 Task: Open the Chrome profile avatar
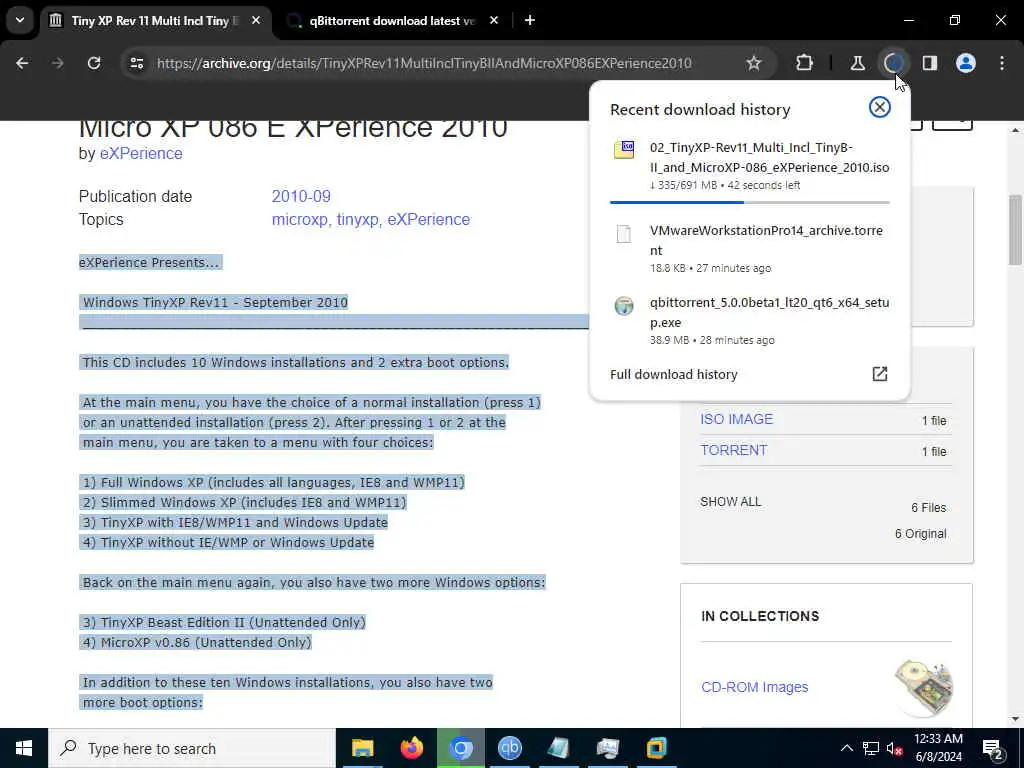[x=966, y=63]
